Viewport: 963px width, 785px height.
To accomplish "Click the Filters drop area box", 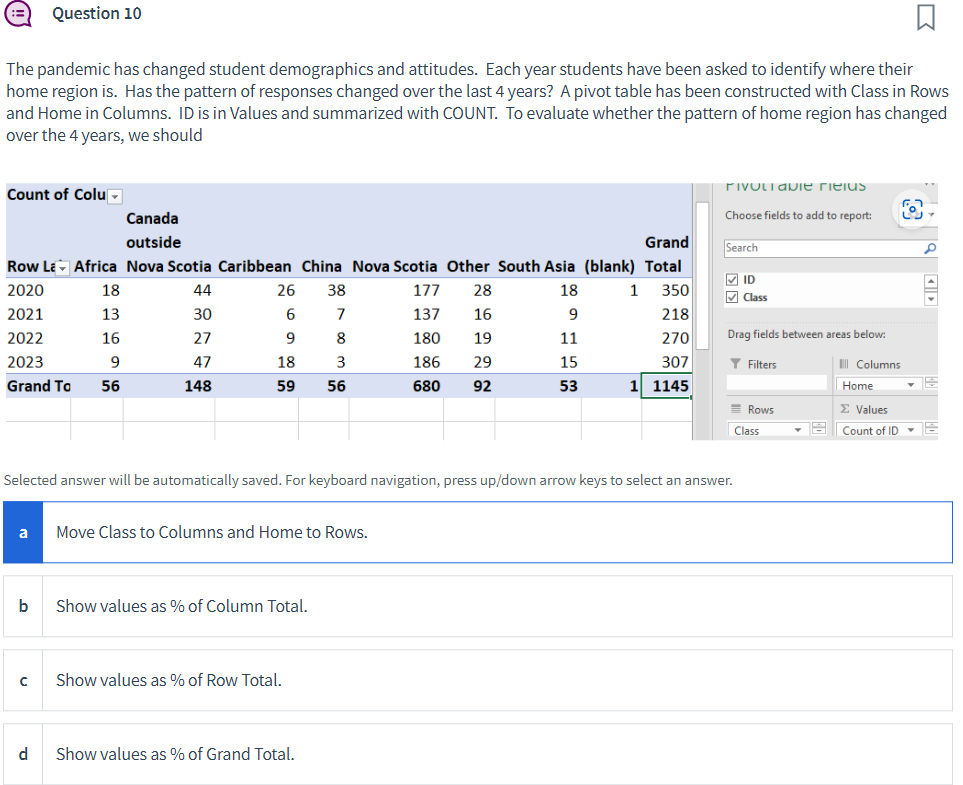I will click(777, 383).
